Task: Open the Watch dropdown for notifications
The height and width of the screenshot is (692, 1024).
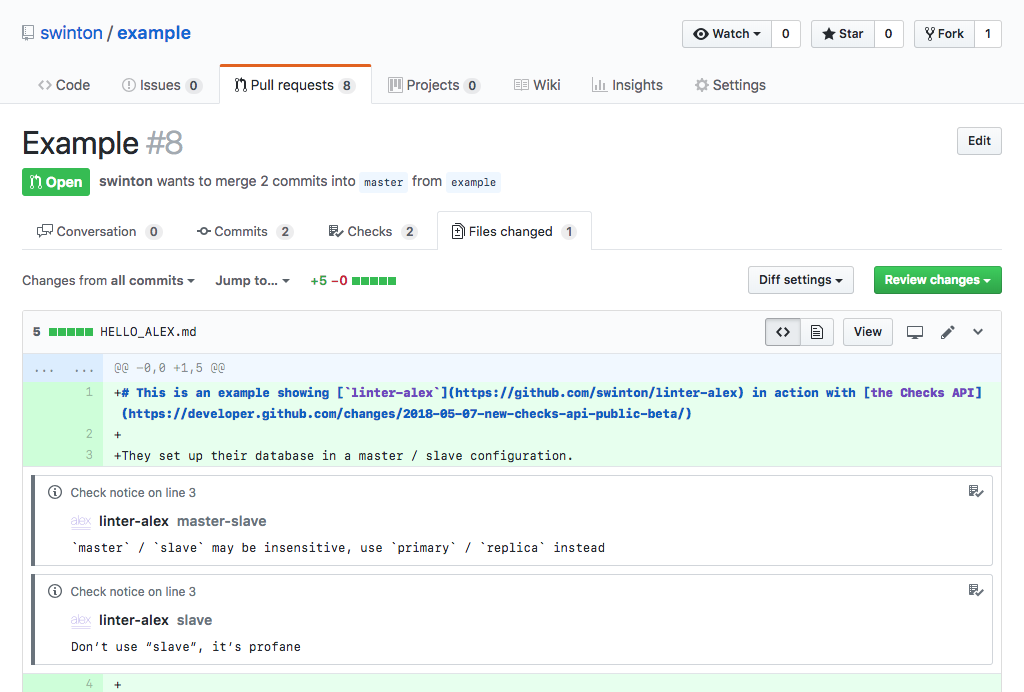Action: 727,34
